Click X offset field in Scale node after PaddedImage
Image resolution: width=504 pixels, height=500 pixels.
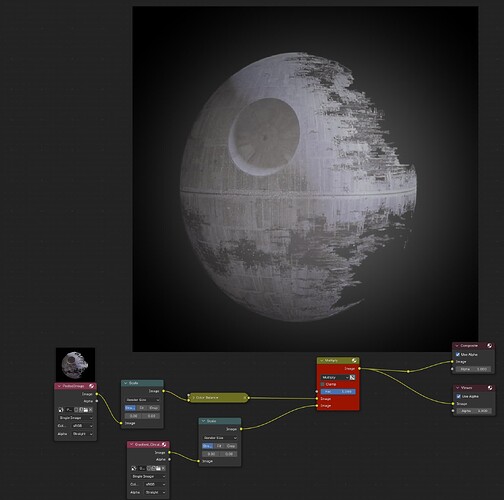coord(133,416)
